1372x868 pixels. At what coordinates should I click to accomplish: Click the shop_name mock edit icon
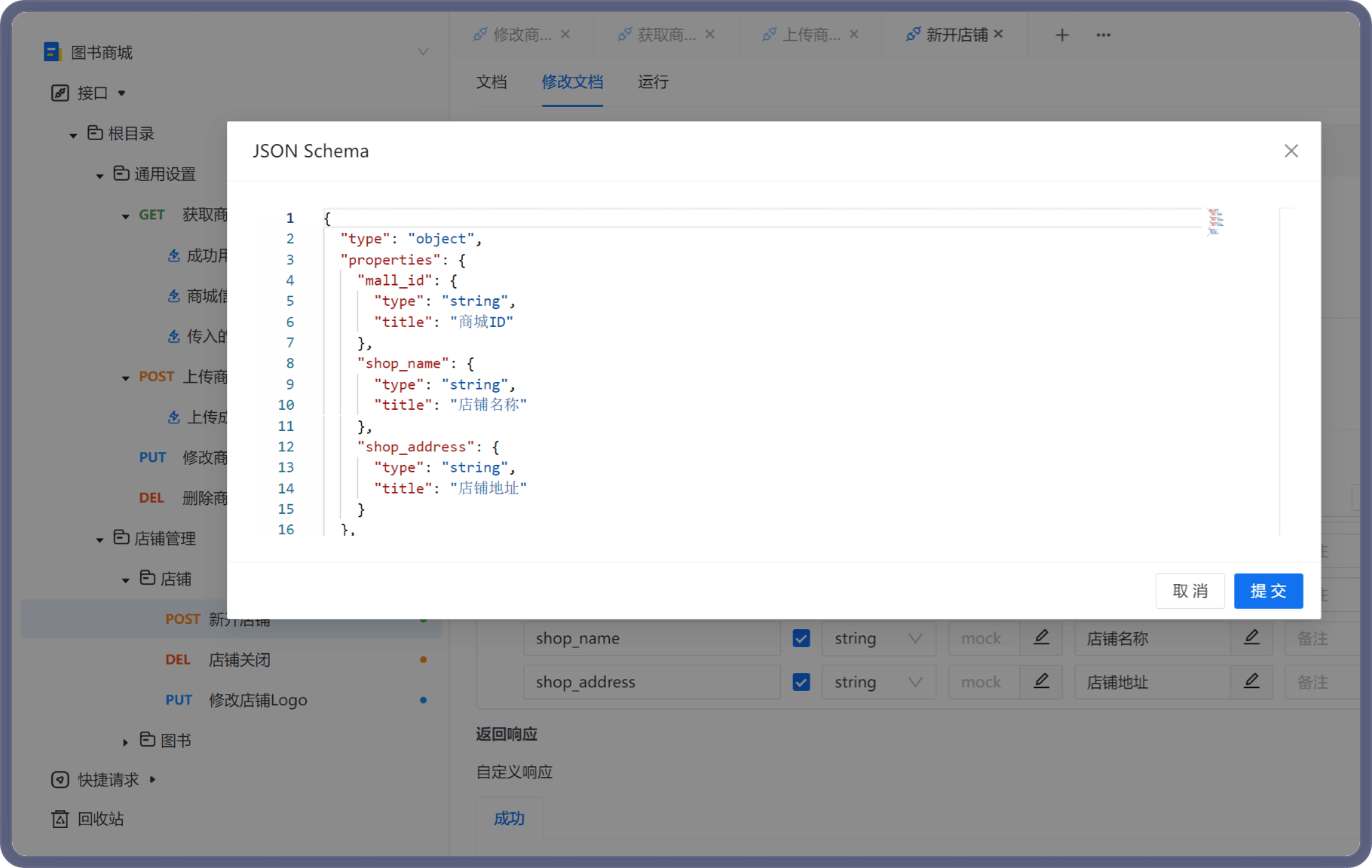tap(1041, 638)
